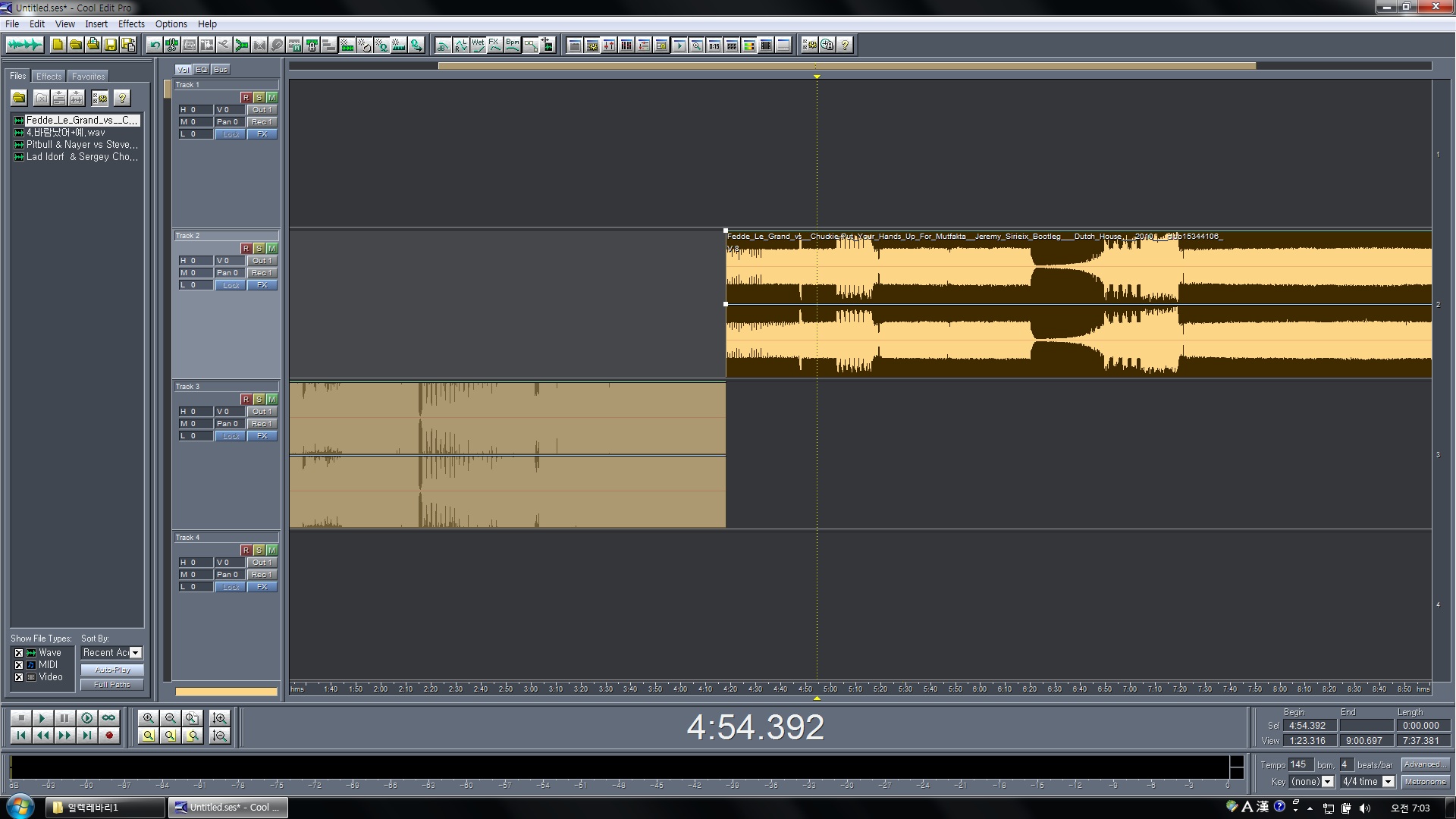Switch to the Effects tab in panel
The image size is (1456, 819).
click(49, 76)
